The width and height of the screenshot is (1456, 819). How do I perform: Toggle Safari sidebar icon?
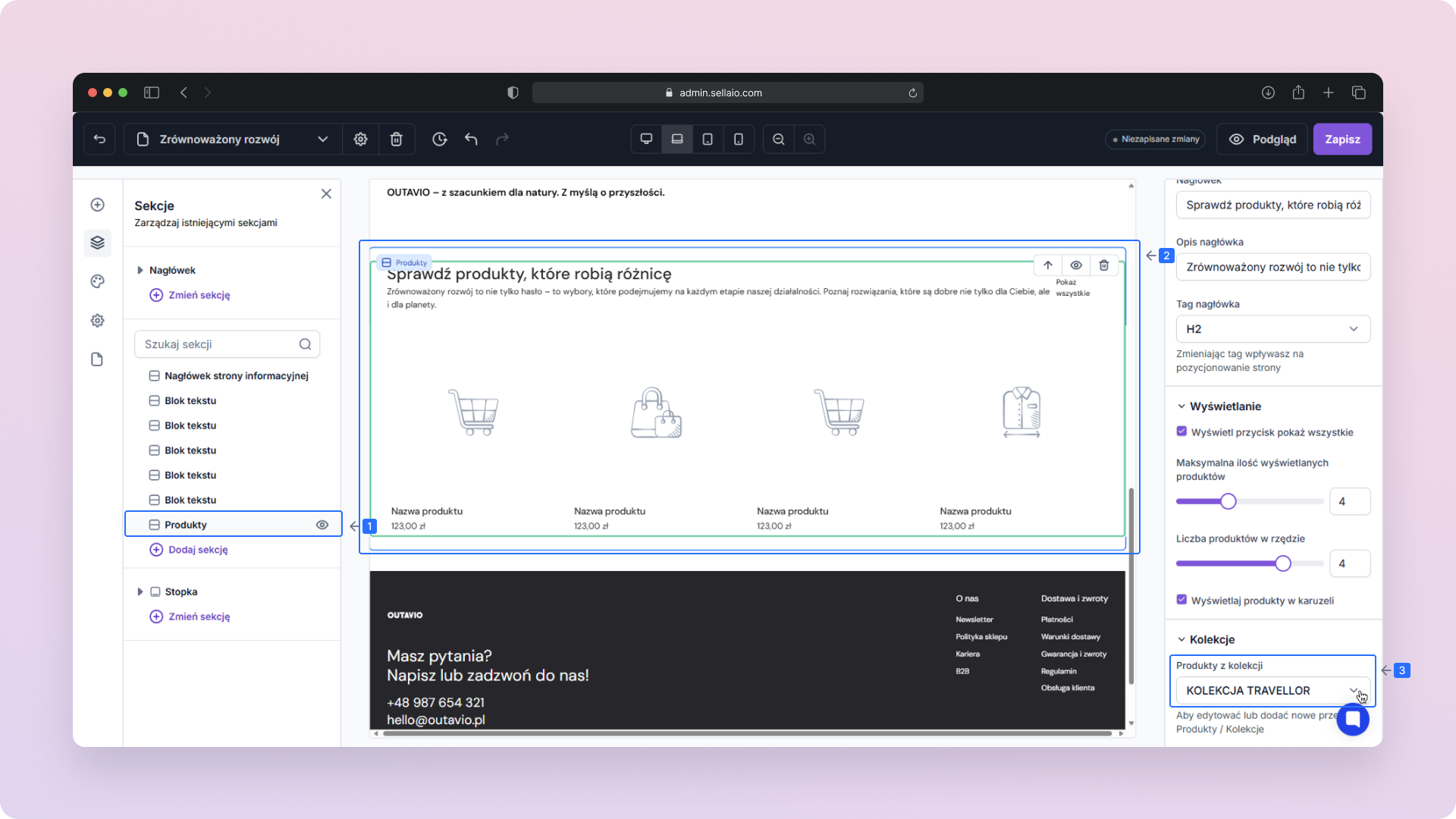tap(152, 93)
